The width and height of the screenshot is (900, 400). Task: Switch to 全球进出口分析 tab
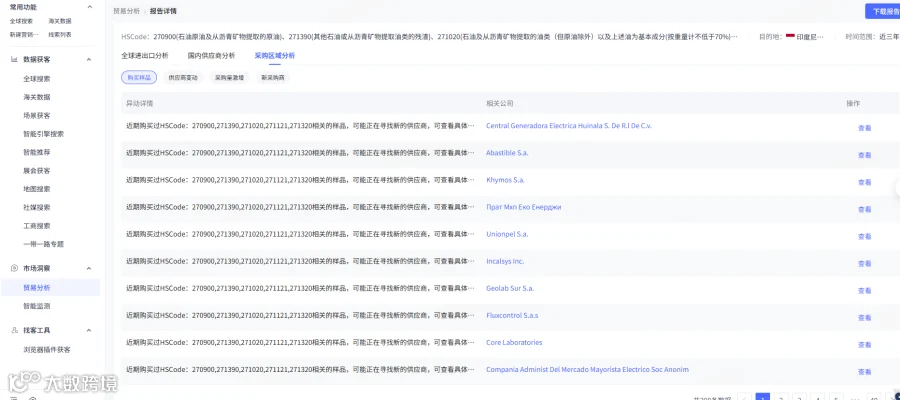pyautogui.click(x=145, y=56)
